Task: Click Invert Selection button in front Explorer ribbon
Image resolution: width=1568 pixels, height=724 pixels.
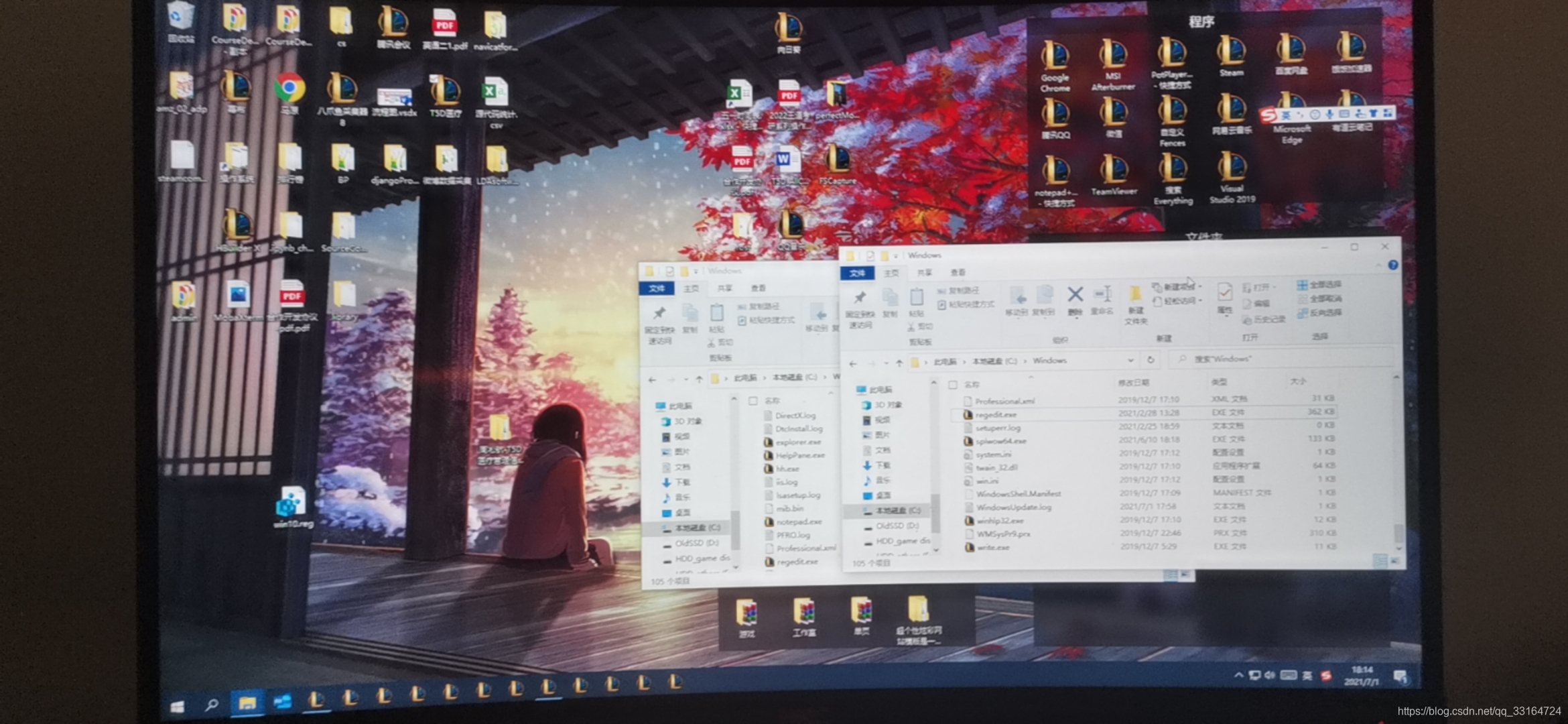Action: pyautogui.click(x=1319, y=312)
